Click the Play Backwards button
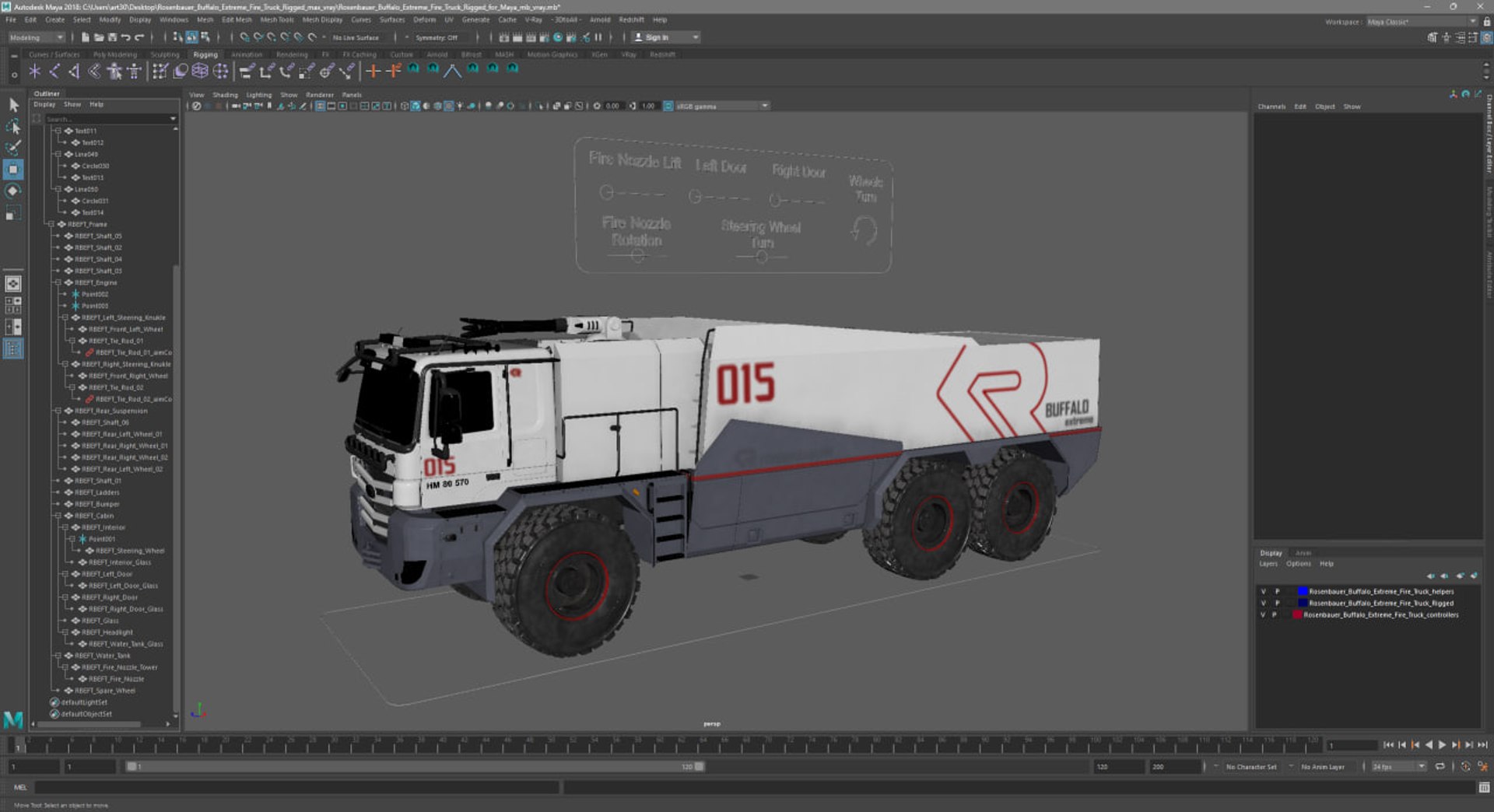The height and width of the screenshot is (812, 1494). (x=1429, y=745)
